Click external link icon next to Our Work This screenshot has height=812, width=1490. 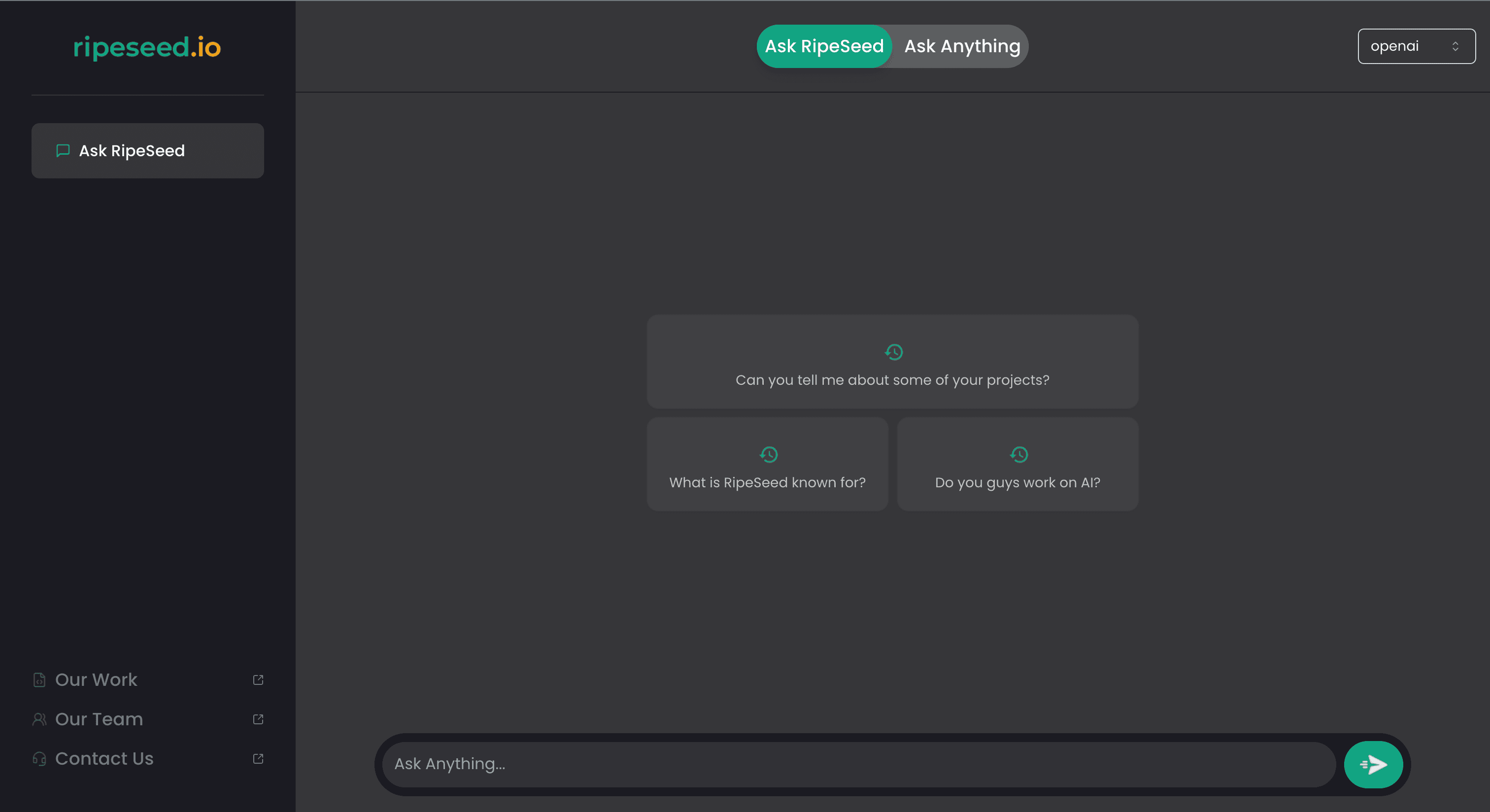coord(258,679)
